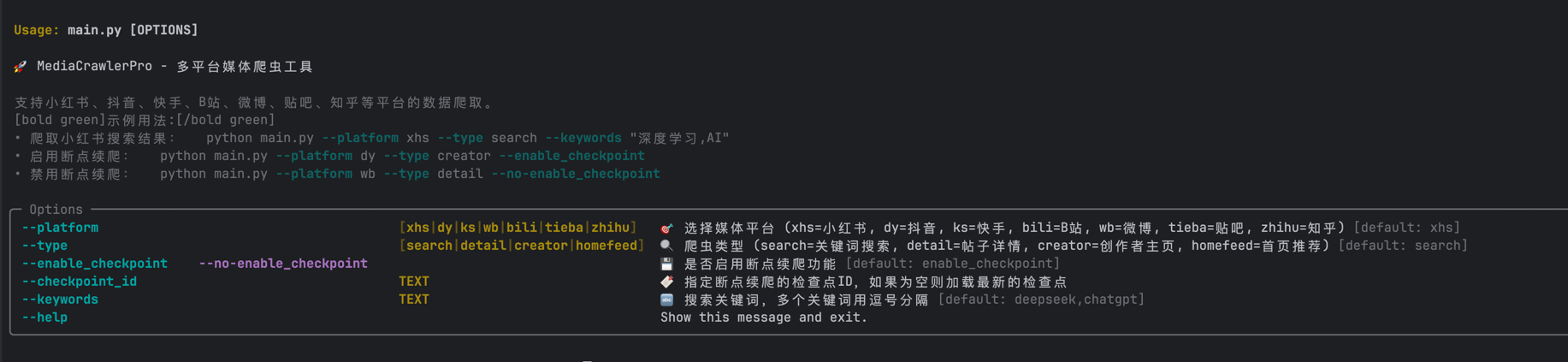Click the --type option name

(44, 246)
